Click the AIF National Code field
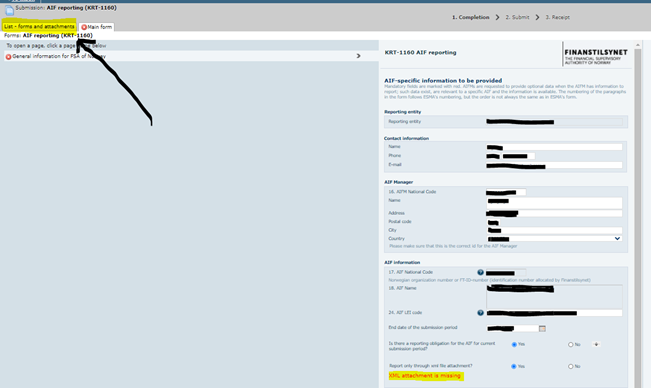The image size is (651, 388). click(x=506, y=273)
